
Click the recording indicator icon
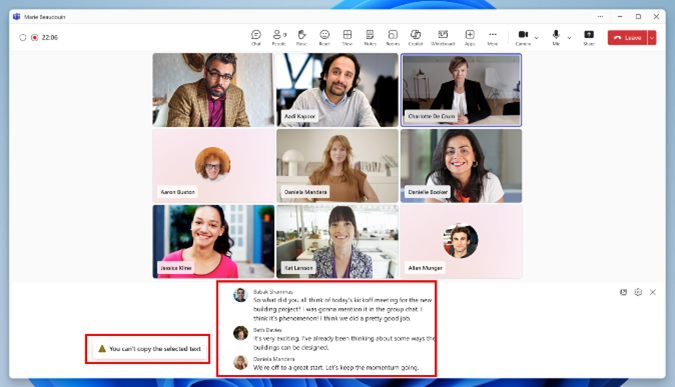pos(35,37)
